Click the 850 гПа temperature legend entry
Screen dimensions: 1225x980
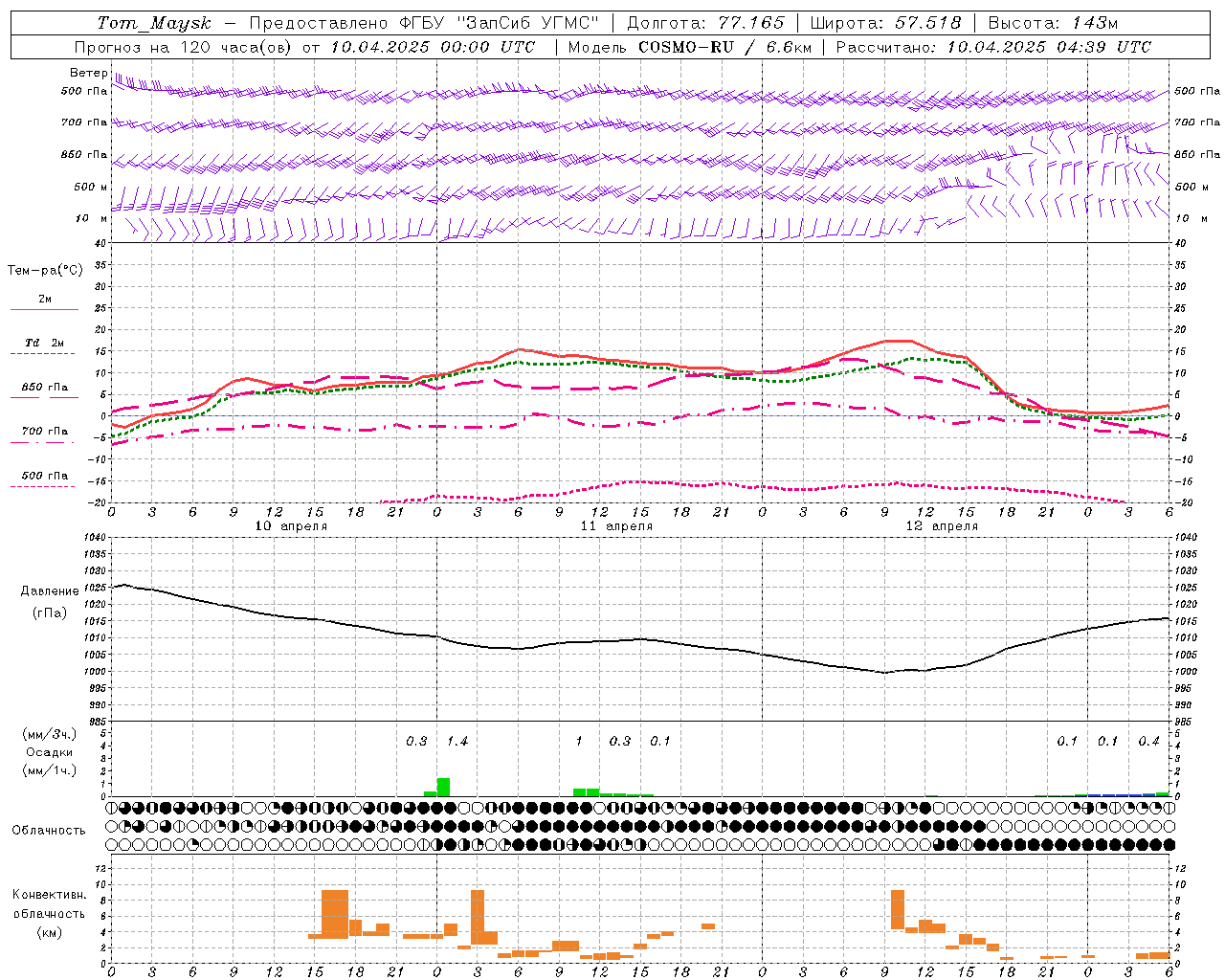[x=45, y=388]
